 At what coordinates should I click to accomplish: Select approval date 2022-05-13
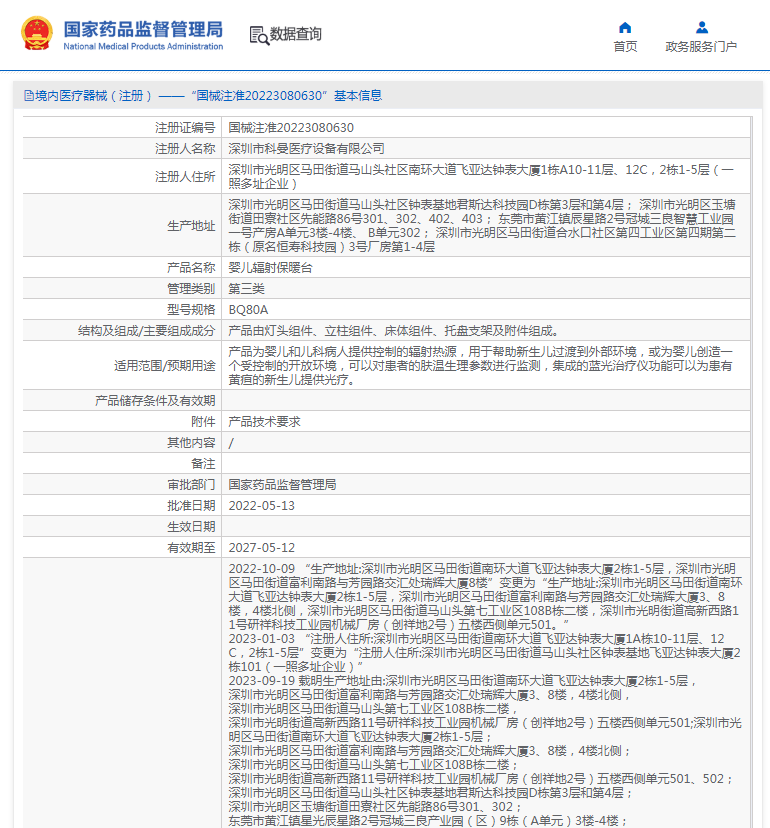pyautogui.click(x=261, y=506)
